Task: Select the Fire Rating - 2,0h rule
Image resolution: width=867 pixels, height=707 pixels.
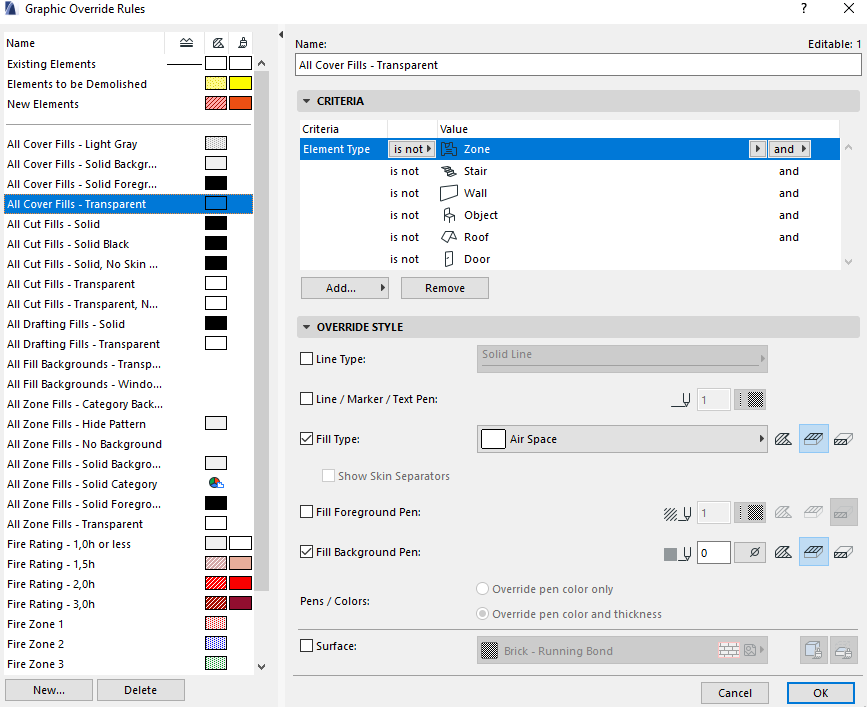Action: pos(128,584)
